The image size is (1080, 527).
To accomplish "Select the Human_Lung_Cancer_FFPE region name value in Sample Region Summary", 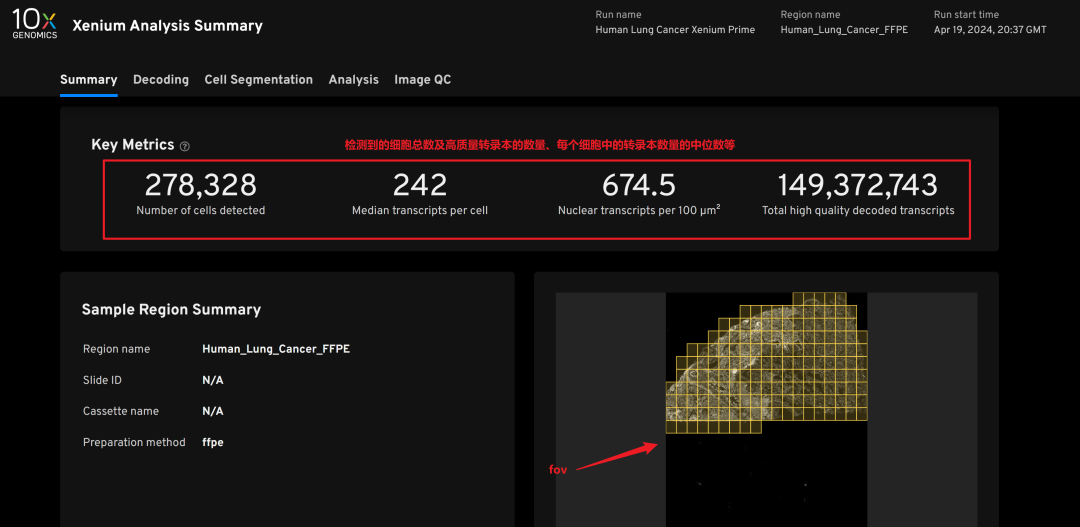I will (276, 349).
